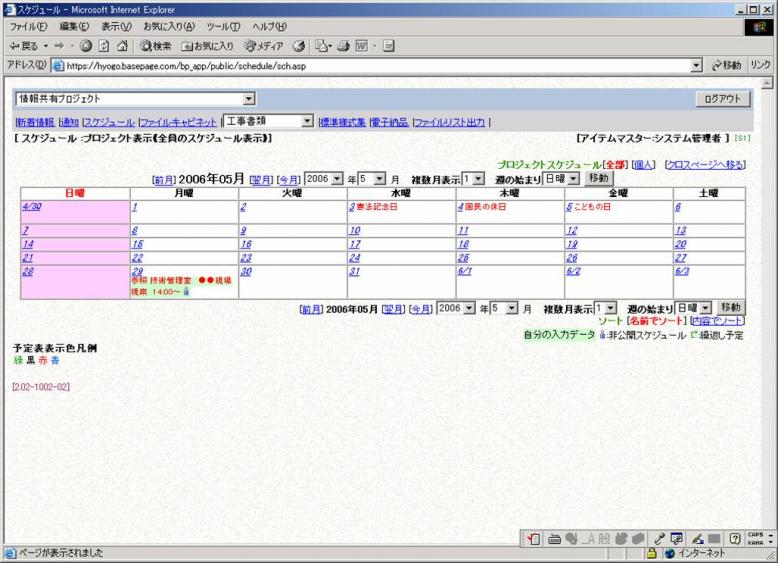Viewport: 778px width, 563px height.
Task: Open the Favorites (お気に入り) toolbar button
Action: [208, 46]
